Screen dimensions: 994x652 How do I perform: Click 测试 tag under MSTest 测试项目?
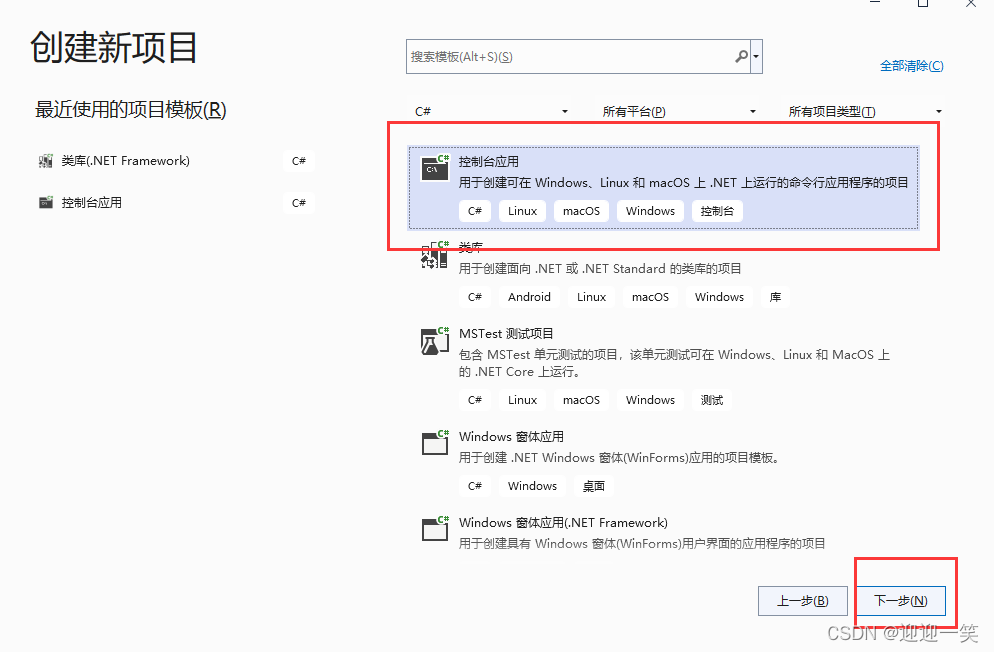point(712,400)
